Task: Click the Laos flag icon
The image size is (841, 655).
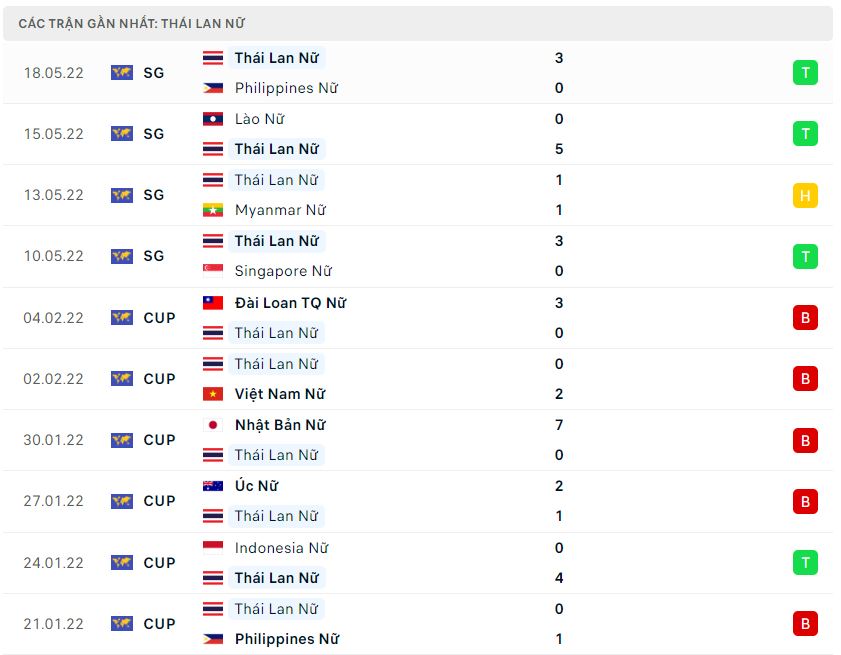Action: 213,119
